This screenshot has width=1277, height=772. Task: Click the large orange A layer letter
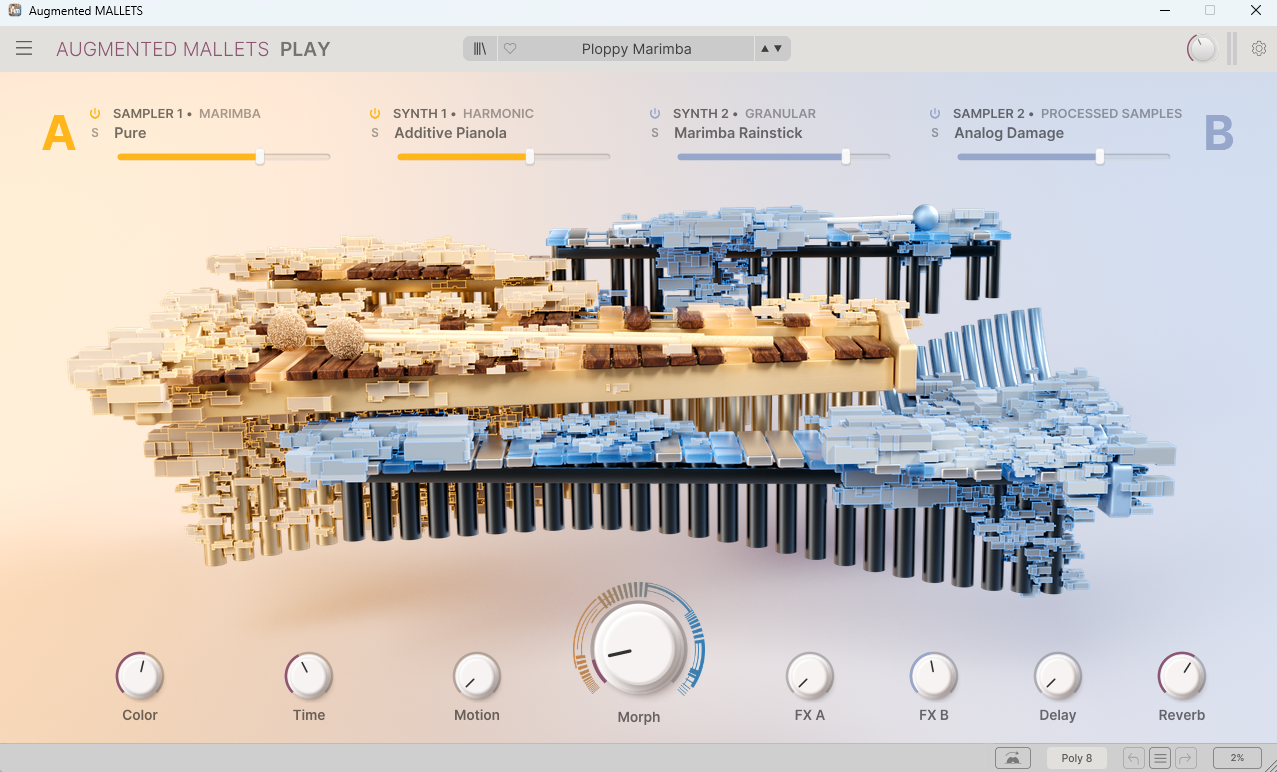tap(59, 134)
